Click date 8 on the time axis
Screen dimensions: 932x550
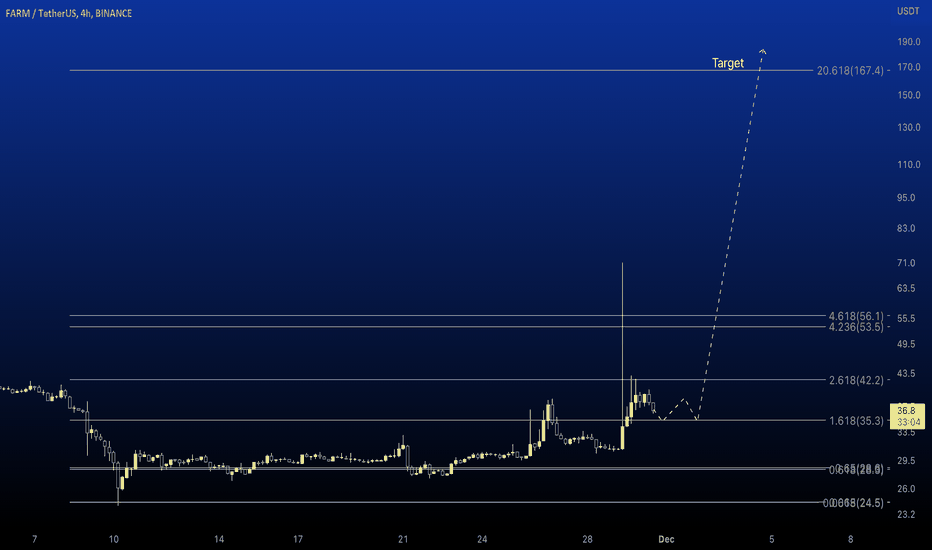851,539
